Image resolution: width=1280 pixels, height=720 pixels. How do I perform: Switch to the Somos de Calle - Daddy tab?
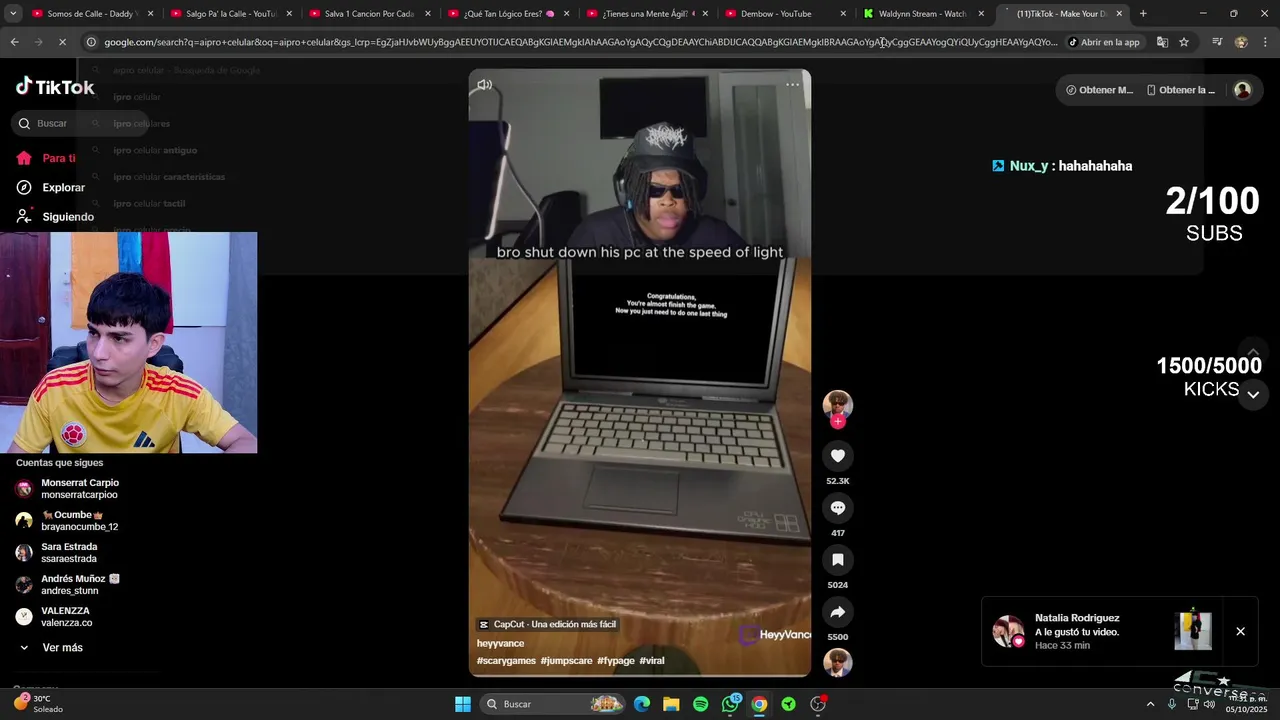click(x=93, y=14)
